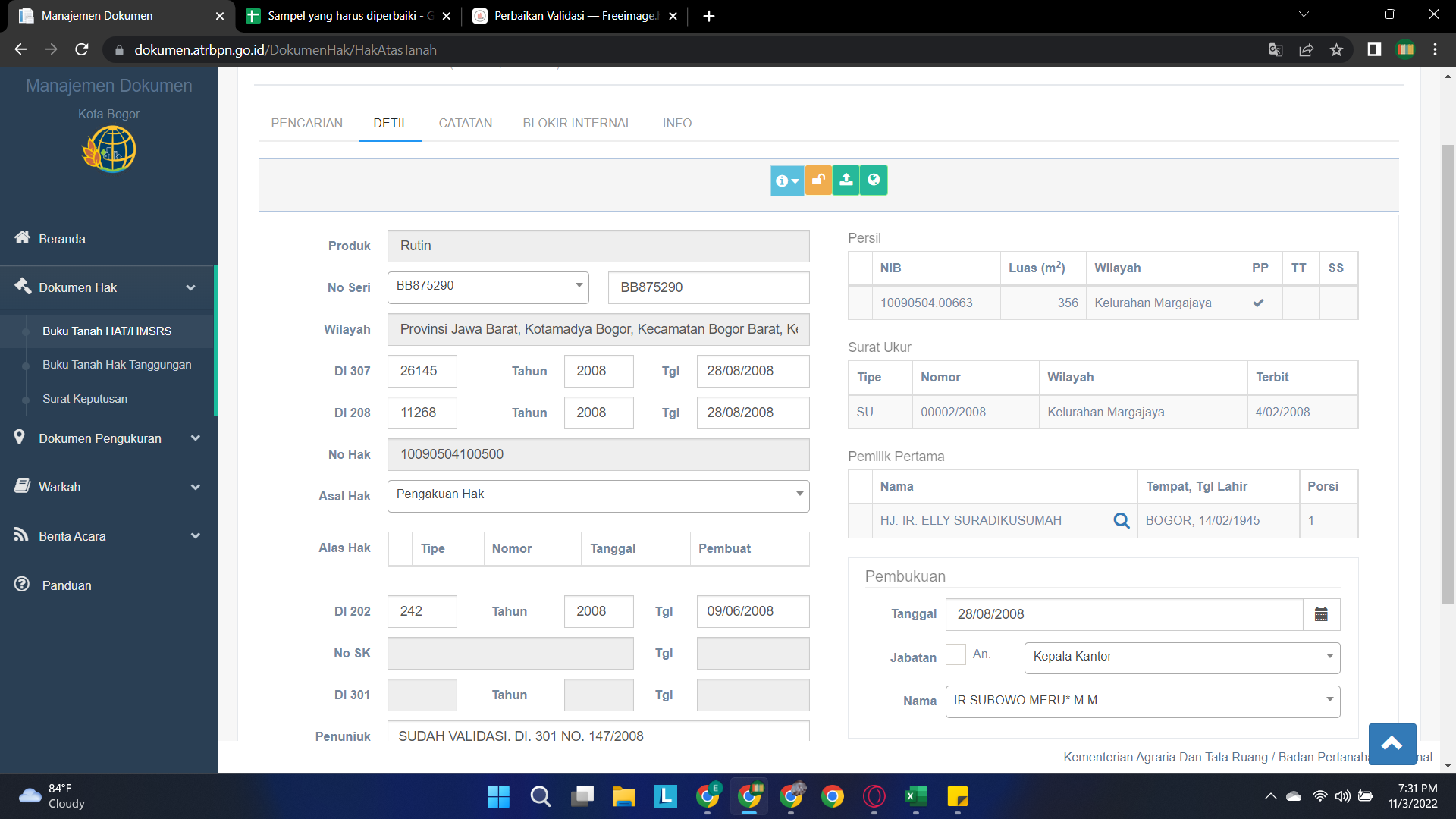1456x819 pixels.
Task: Click the green upload icon button
Action: tap(846, 180)
